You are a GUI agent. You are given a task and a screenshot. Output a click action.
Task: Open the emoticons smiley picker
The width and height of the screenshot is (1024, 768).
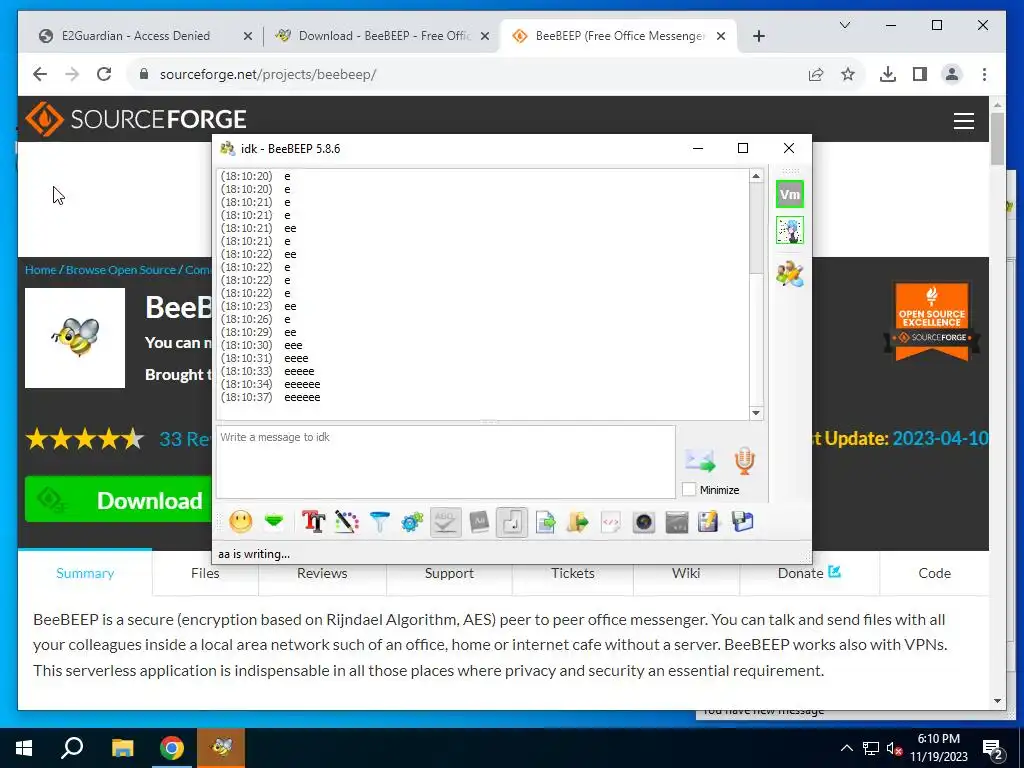pos(241,522)
